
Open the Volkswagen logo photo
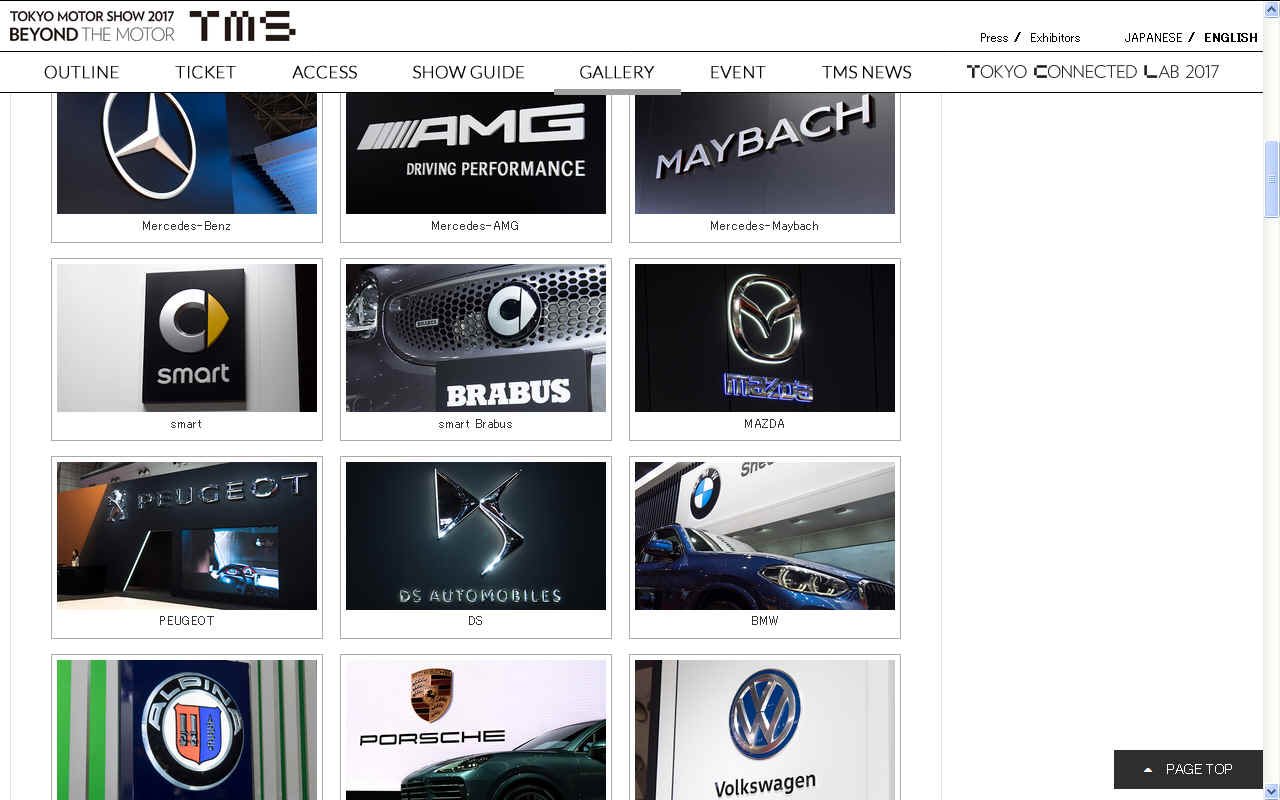pos(765,730)
